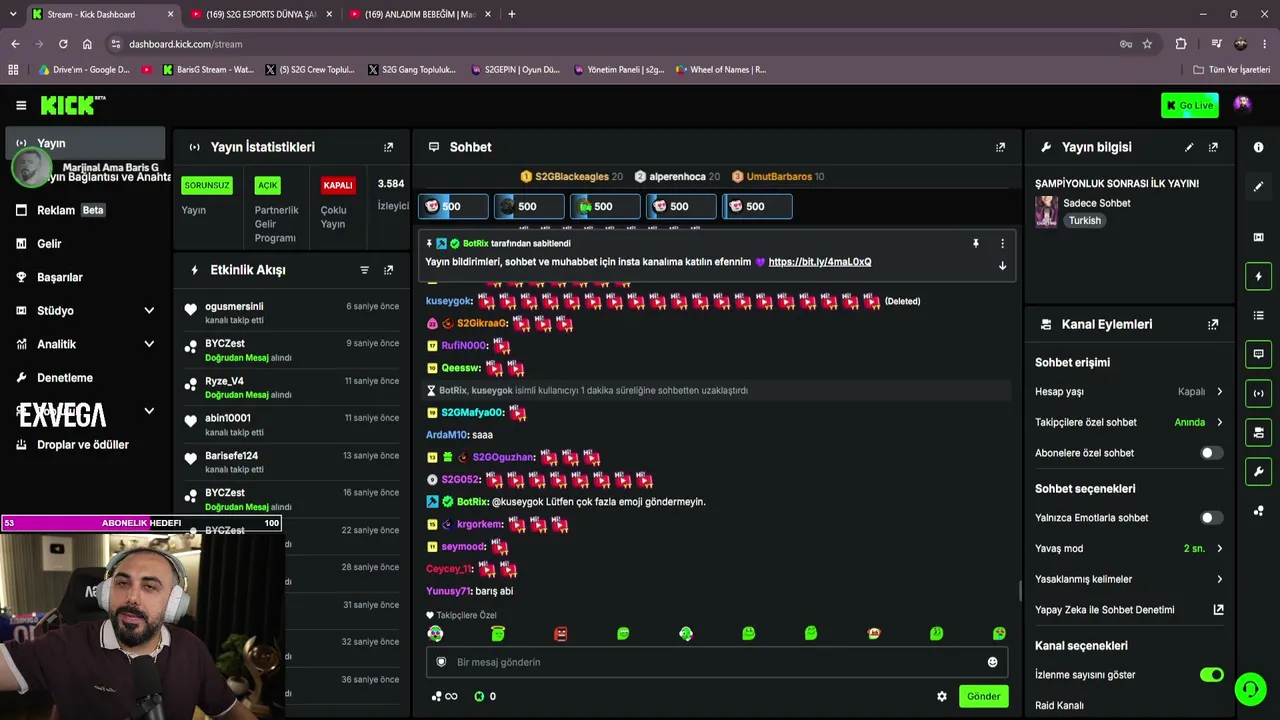Open Yasaklanmış kelimeler chevron
The image size is (1280, 720).
(1219, 579)
